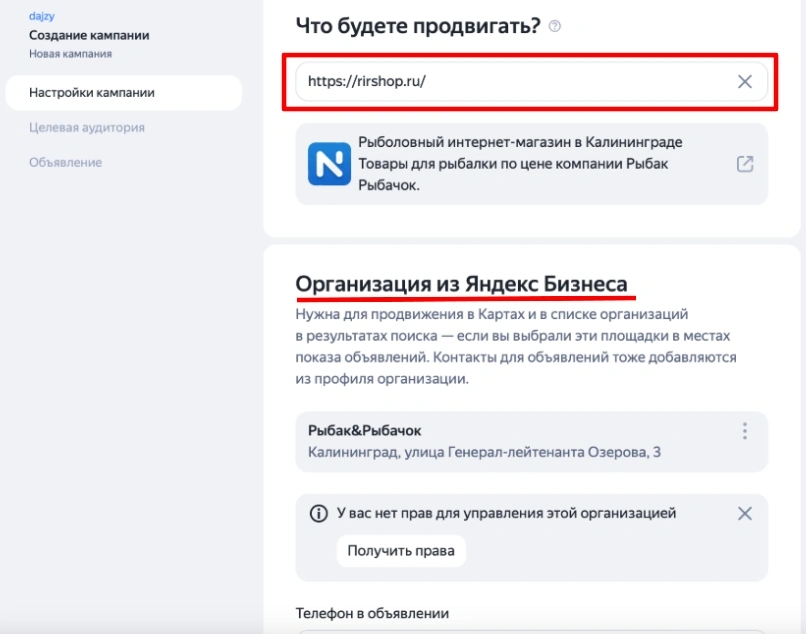Select the Рыбак&Рыбачок organization card
Image resolution: width=806 pixels, height=634 pixels.
[532, 442]
